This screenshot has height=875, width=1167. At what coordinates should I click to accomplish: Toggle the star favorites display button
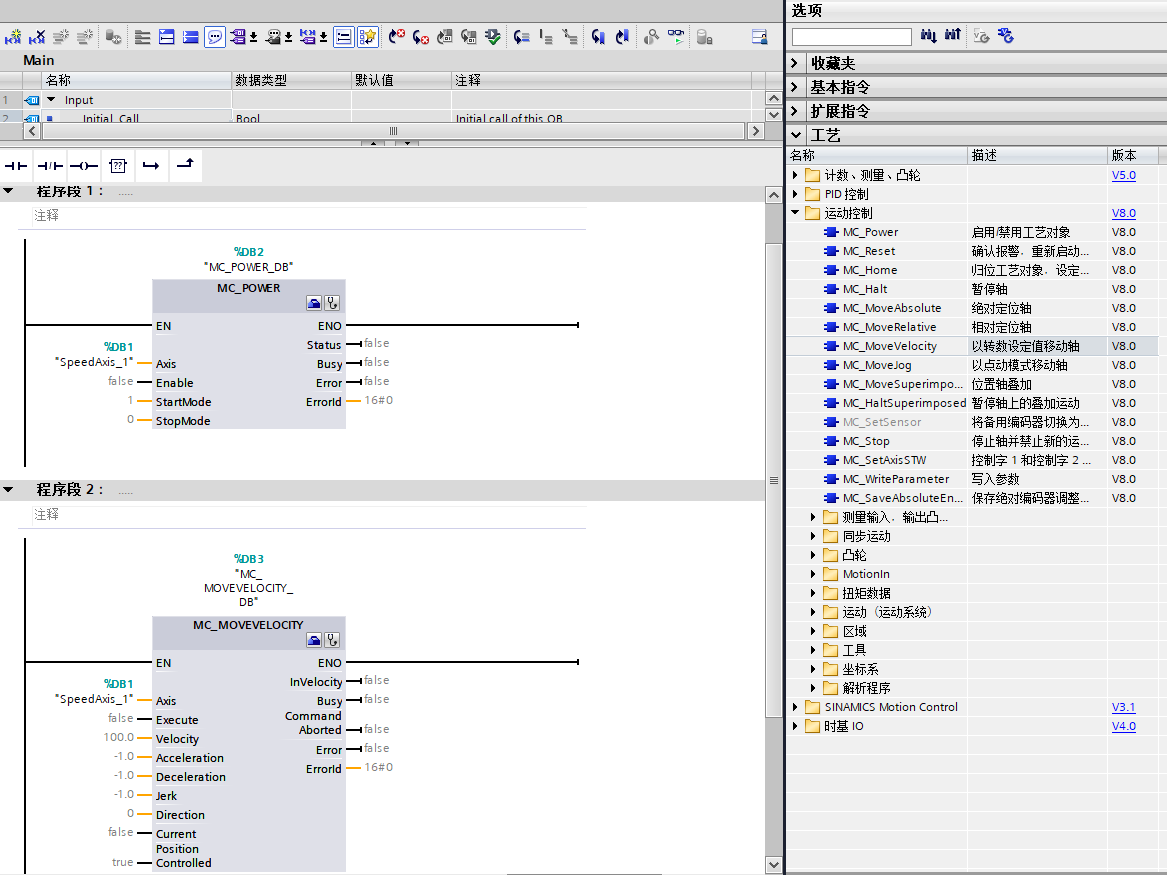pyautogui.click(x=368, y=37)
